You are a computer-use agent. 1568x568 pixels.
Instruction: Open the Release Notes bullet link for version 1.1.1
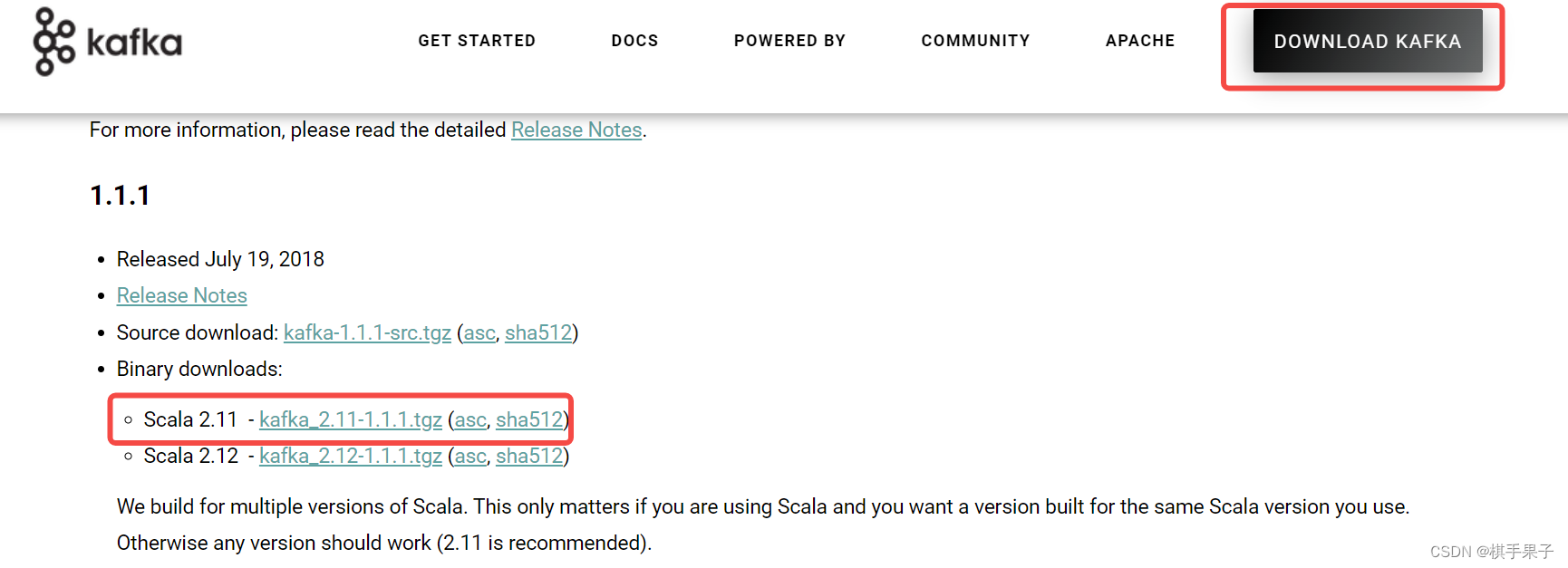[x=181, y=295]
